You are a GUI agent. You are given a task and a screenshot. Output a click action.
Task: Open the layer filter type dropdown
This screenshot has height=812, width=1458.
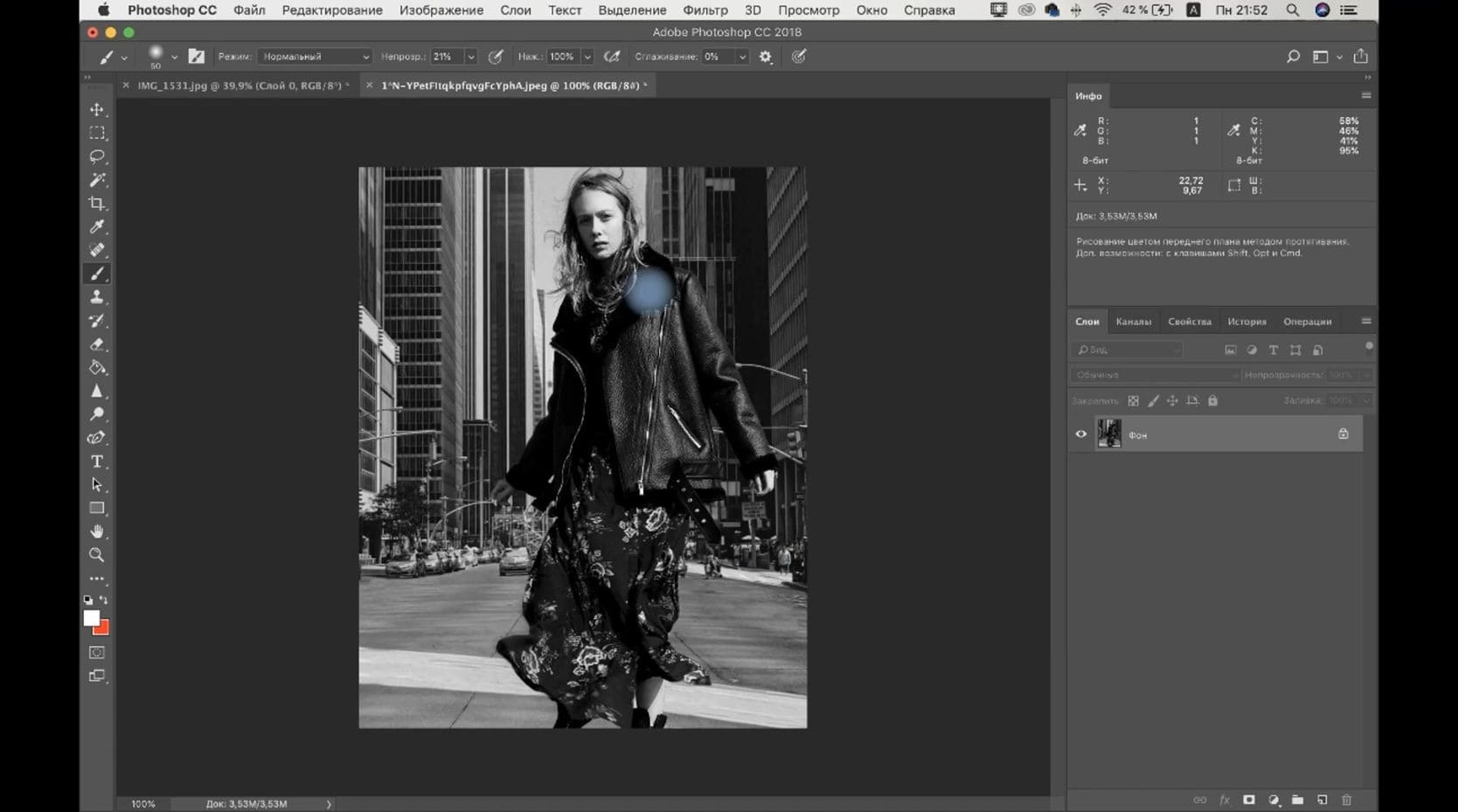pyautogui.click(x=1128, y=350)
